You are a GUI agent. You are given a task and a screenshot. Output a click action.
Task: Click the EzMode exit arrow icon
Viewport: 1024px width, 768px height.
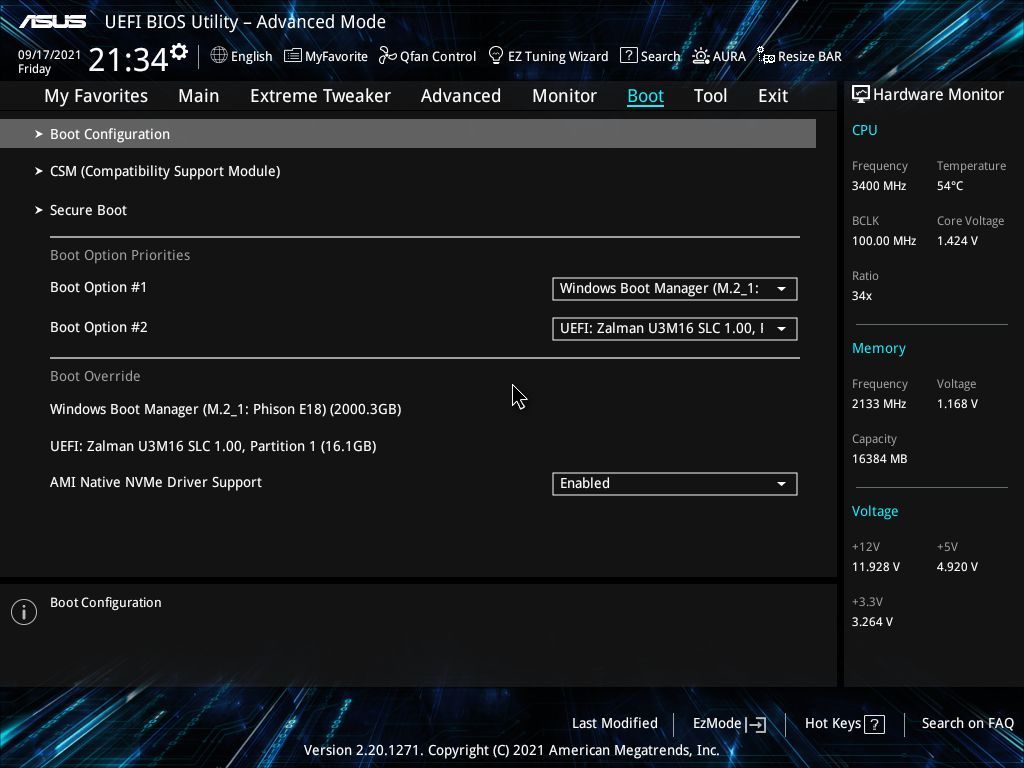point(756,724)
